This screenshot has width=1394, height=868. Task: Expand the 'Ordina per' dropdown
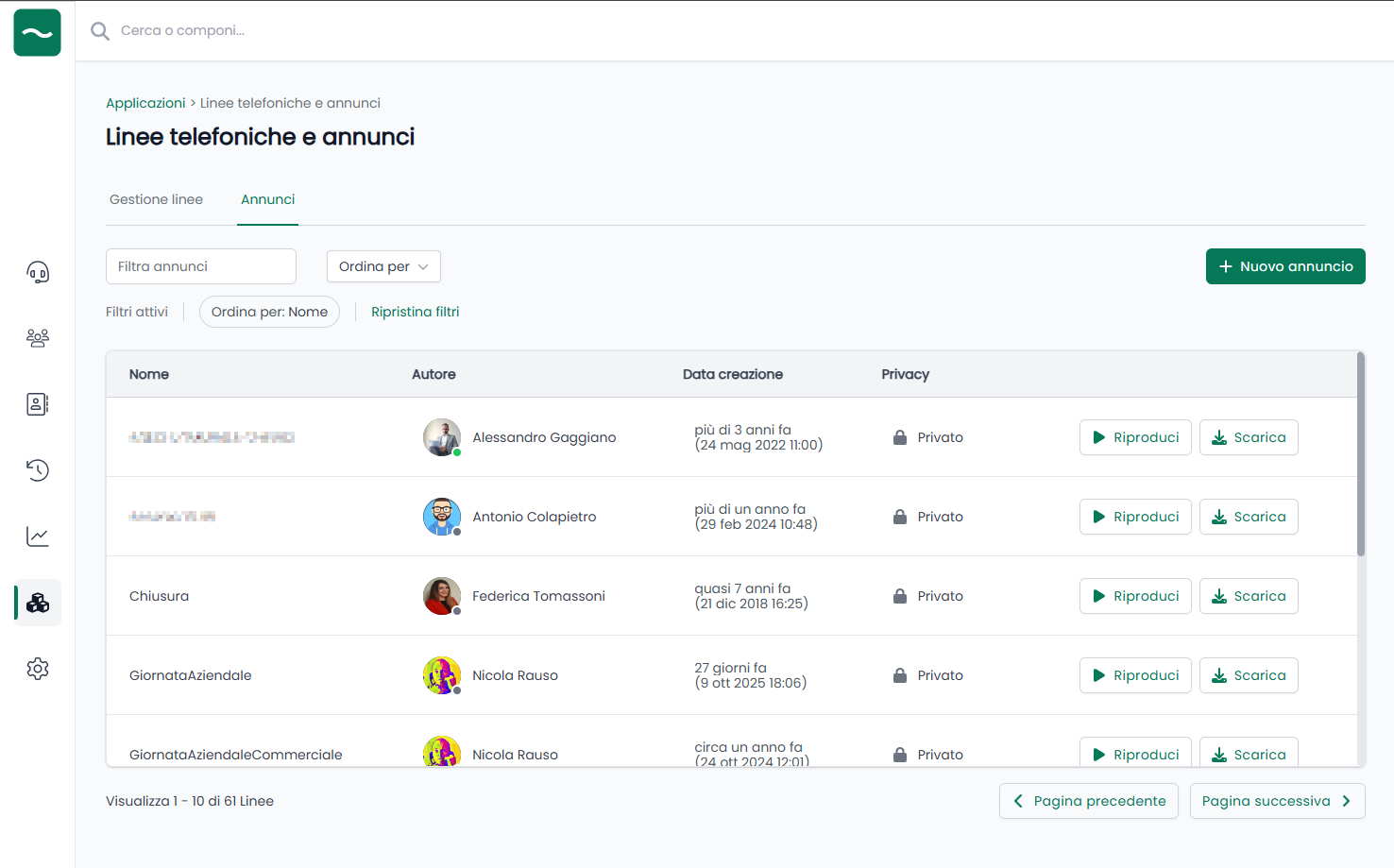383,266
